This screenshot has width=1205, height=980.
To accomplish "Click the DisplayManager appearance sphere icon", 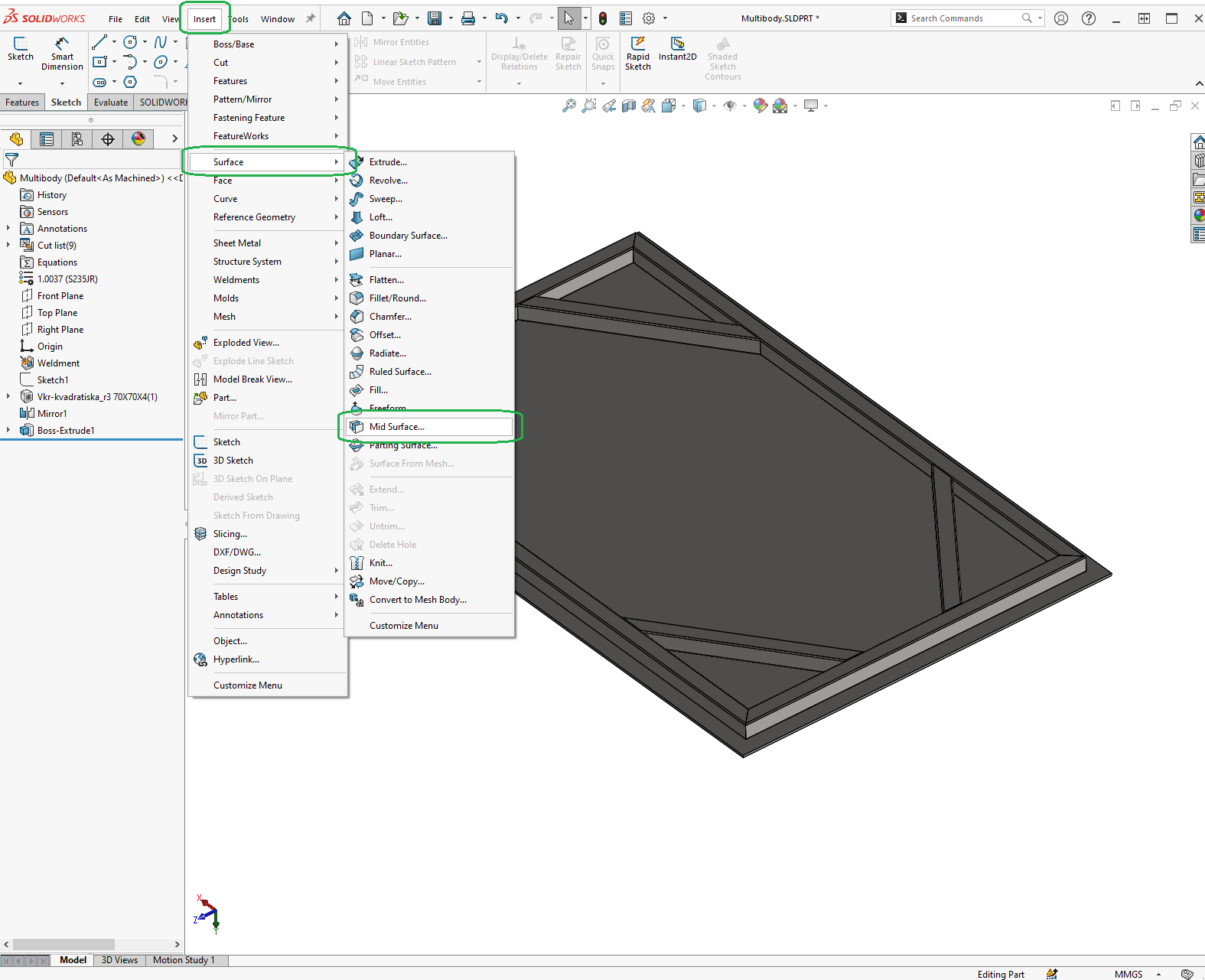I will pos(138,138).
